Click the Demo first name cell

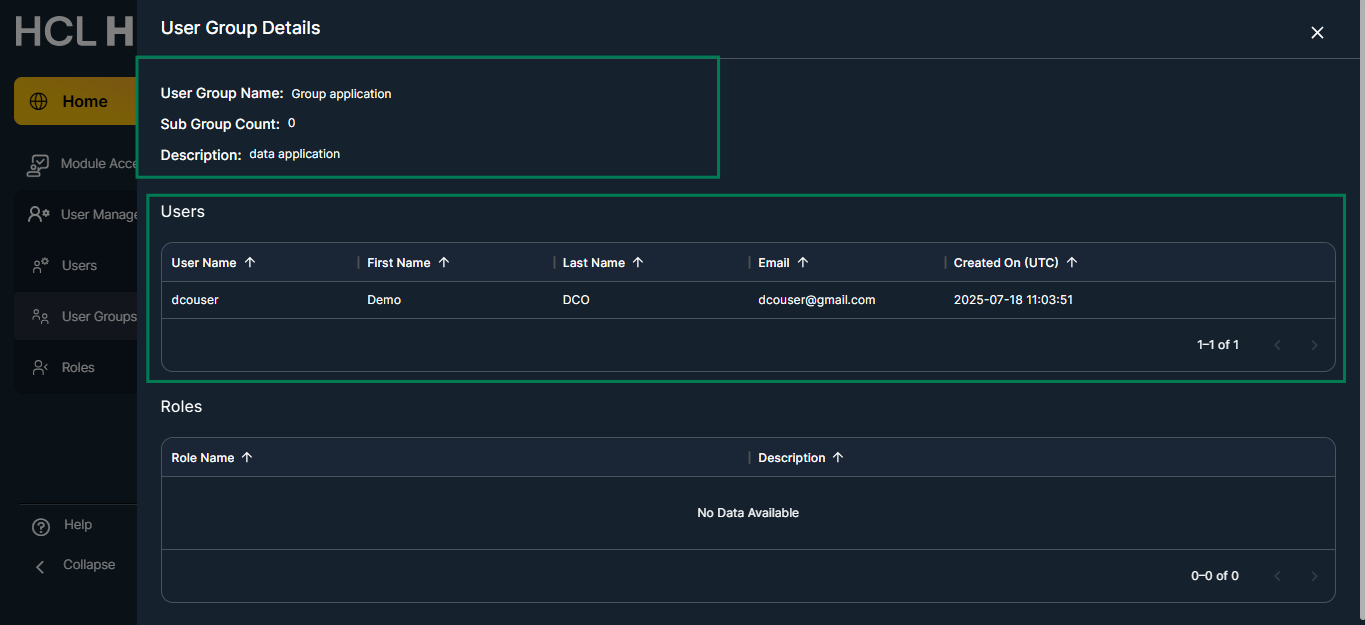(x=384, y=300)
